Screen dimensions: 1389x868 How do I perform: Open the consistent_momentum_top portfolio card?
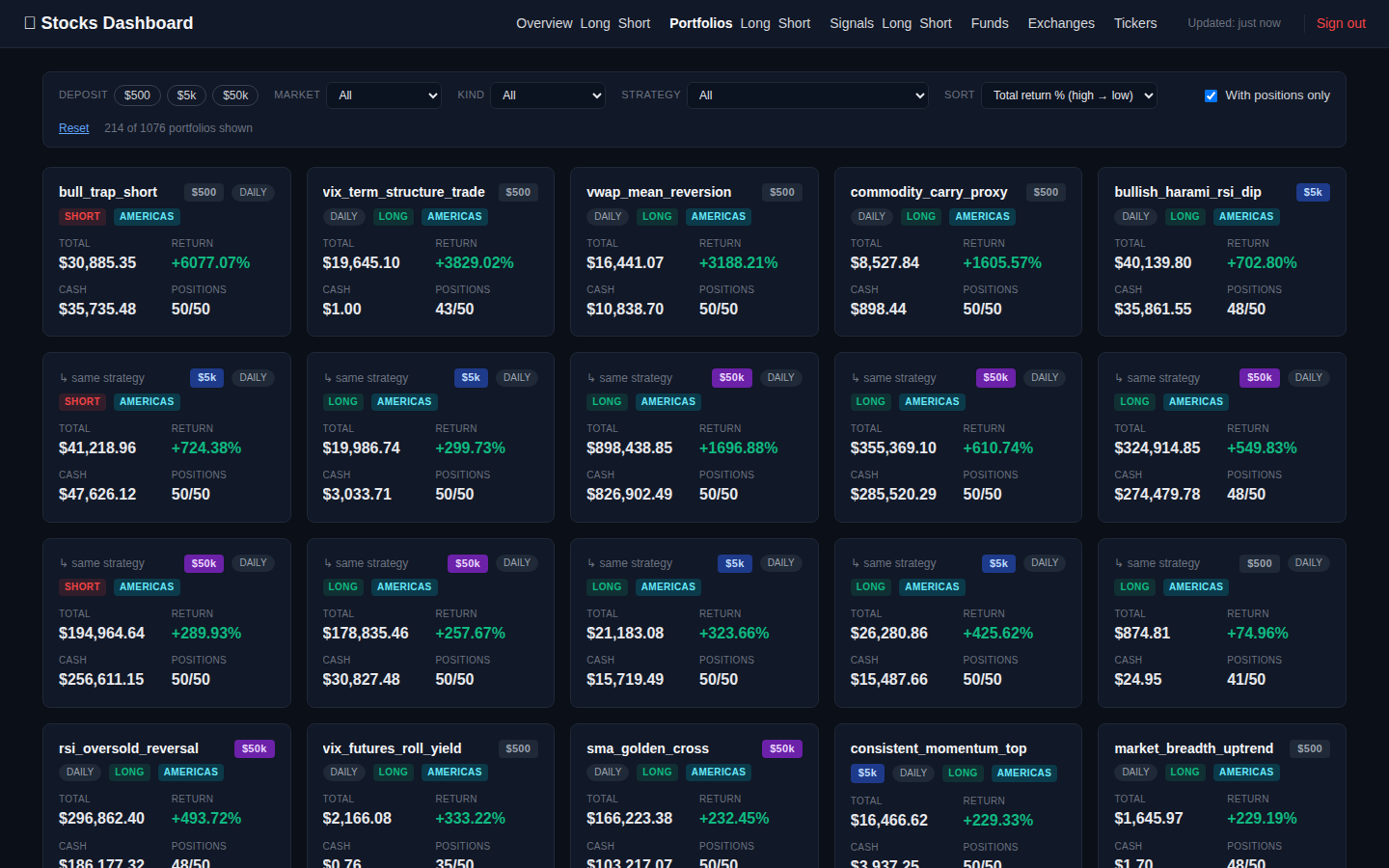(x=958, y=796)
